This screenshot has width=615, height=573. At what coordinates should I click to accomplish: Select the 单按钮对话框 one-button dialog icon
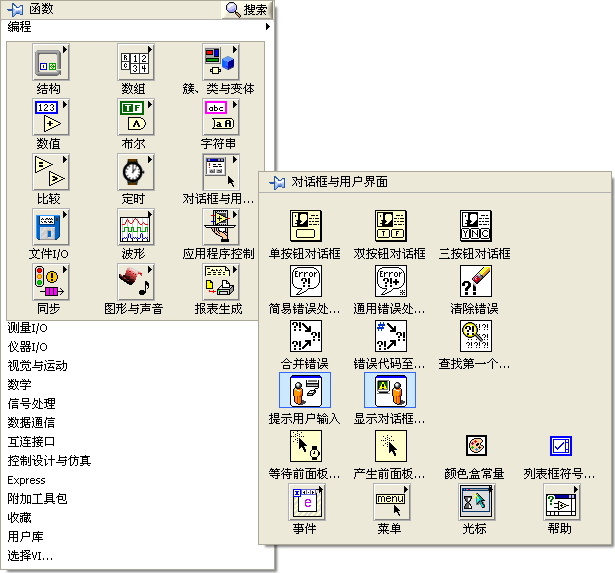pyautogui.click(x=305, y=227)
